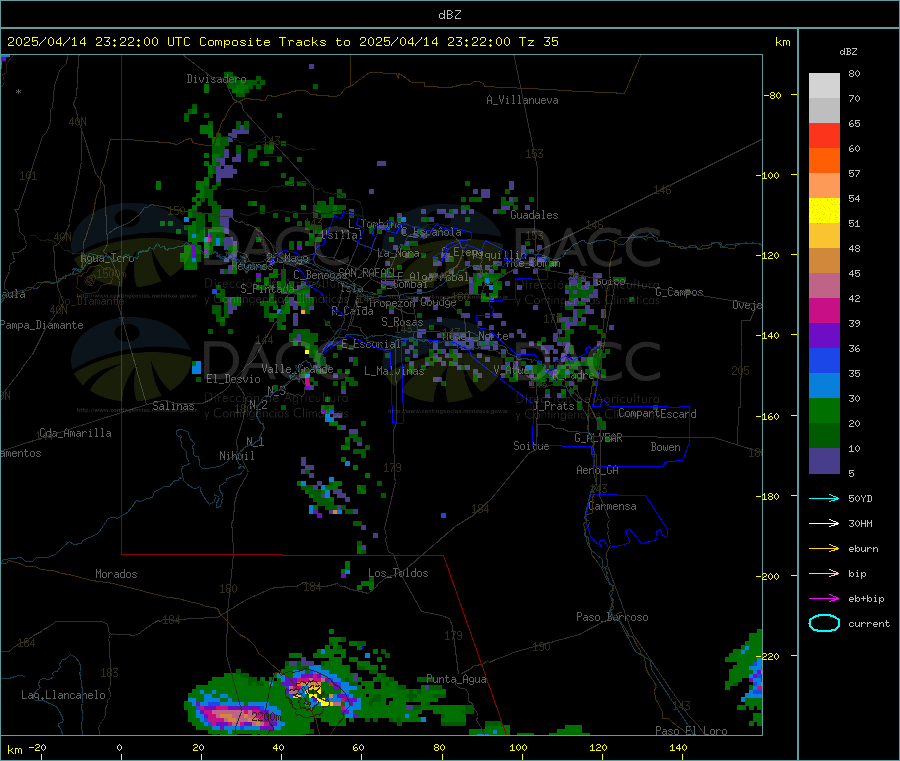Click the 'km' label at bottom-left axis corner
The image size is (900, 761).
[x=14, y=750]
